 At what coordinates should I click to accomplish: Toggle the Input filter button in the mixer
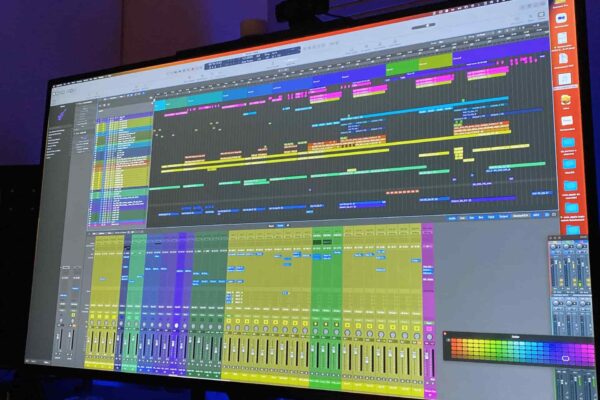tap(491, 217)
